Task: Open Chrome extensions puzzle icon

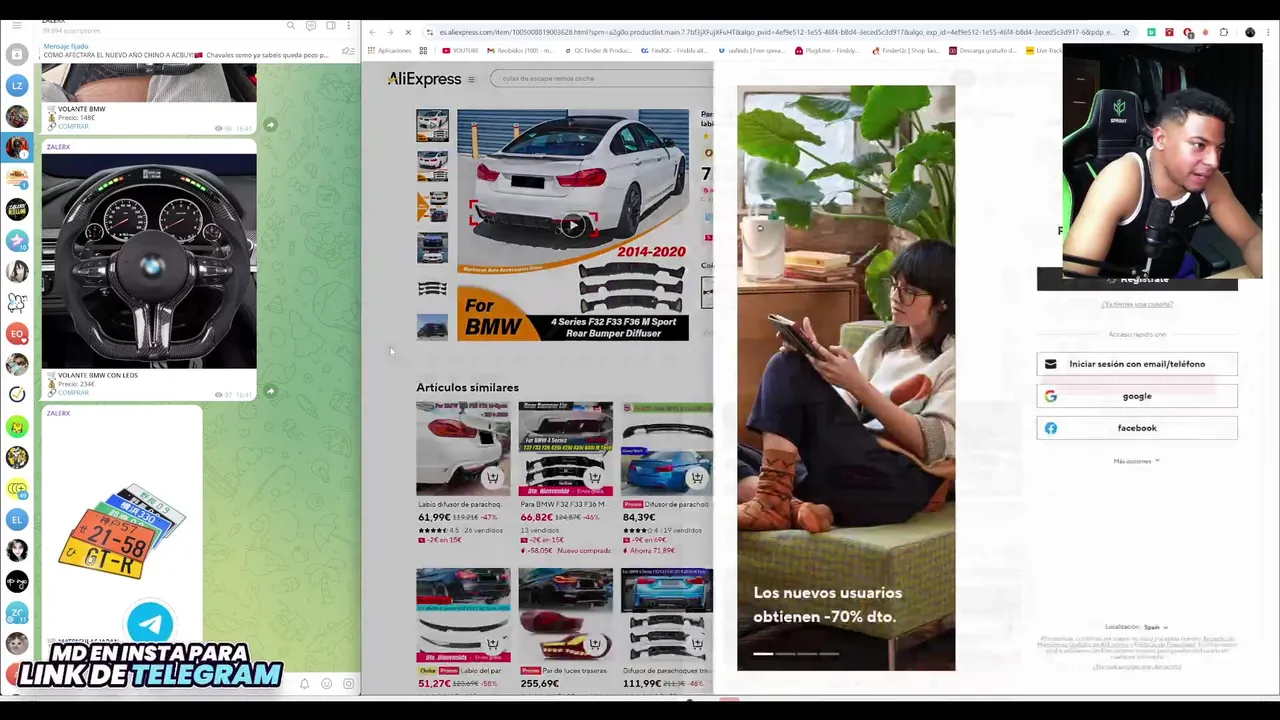Action: 1223,32
